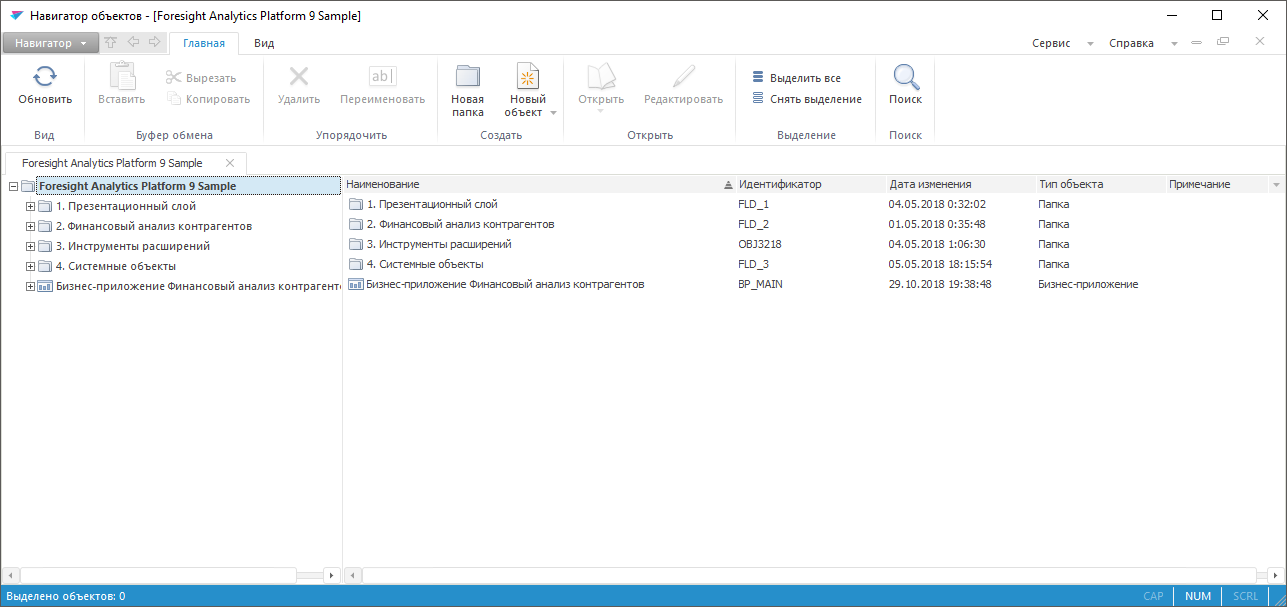Click the Поиск magnifier icon
The width and height of the screenshot is (1287, 607).
pyautogui.click(x=906, y=76)
